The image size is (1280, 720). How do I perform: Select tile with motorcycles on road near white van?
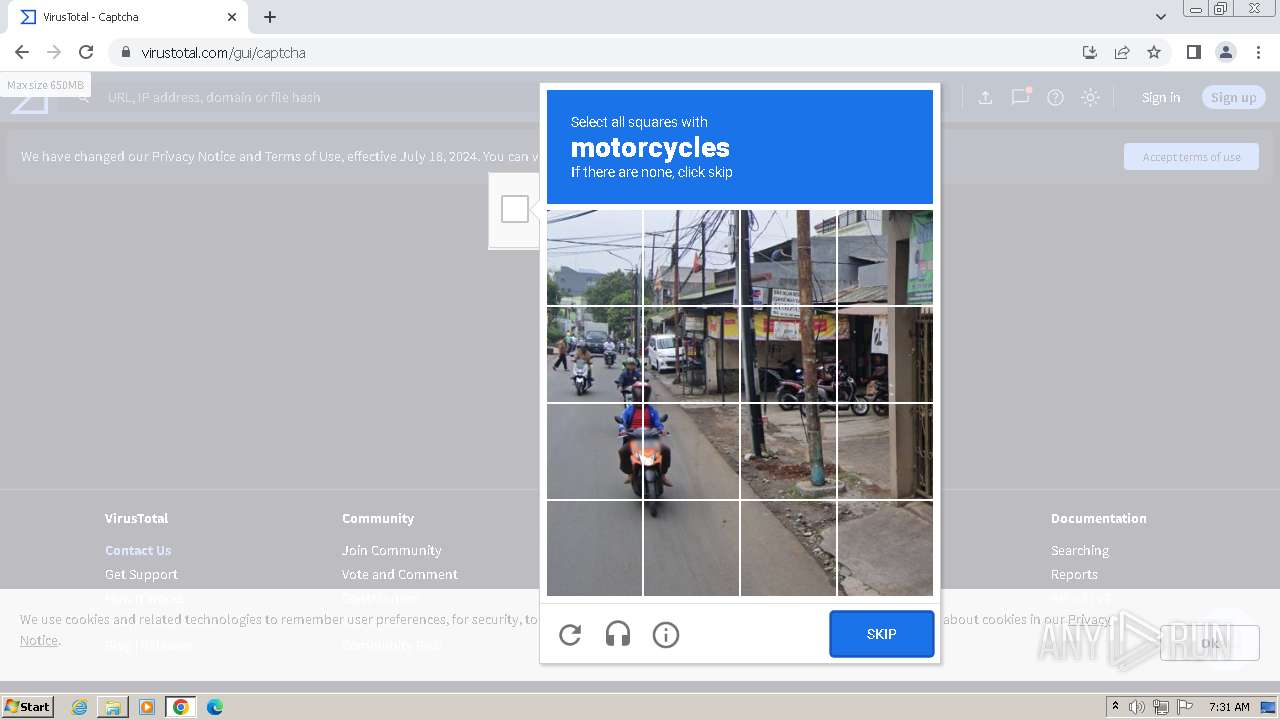594,354
